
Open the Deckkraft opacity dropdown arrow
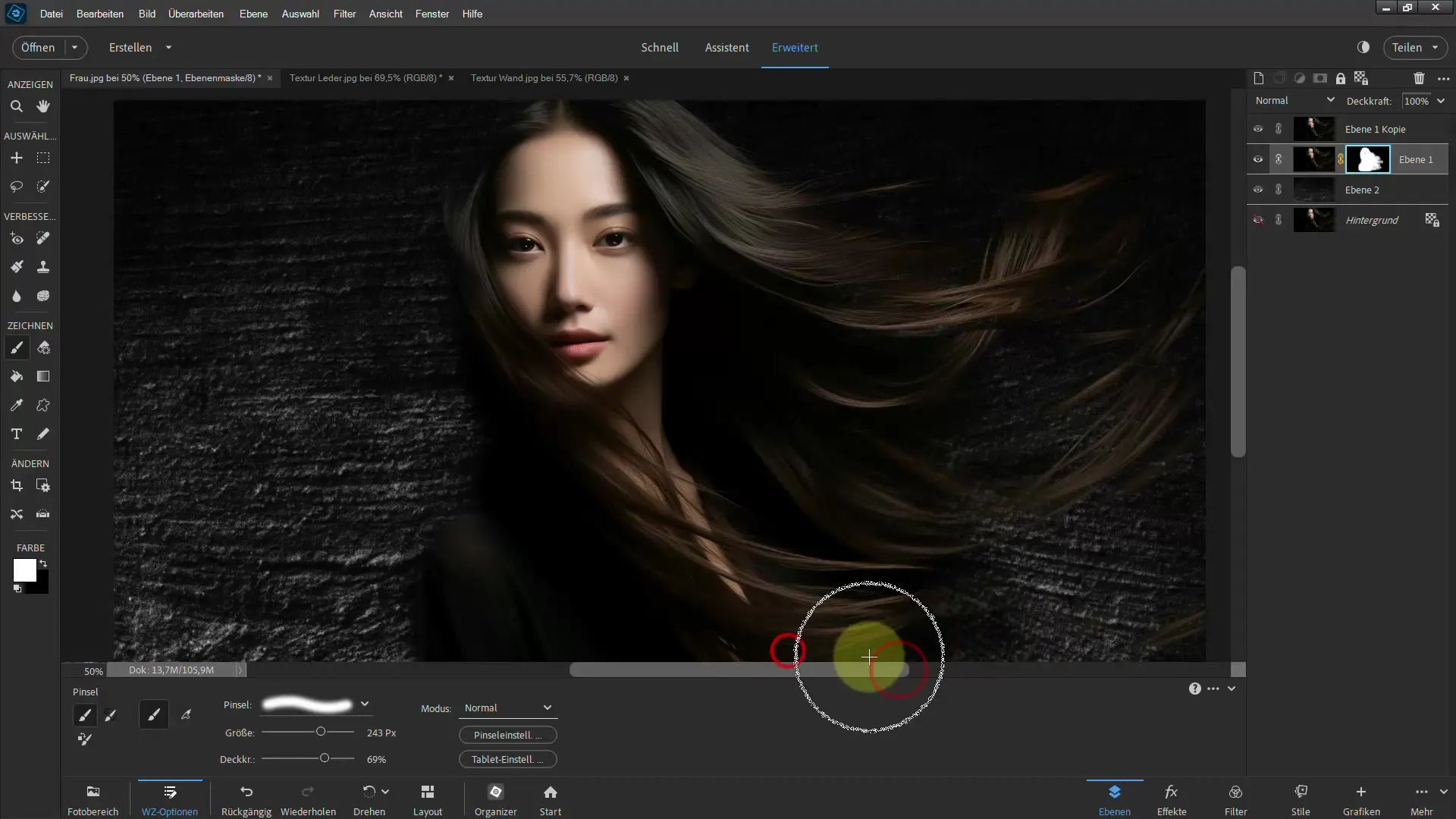[1441, 101]
